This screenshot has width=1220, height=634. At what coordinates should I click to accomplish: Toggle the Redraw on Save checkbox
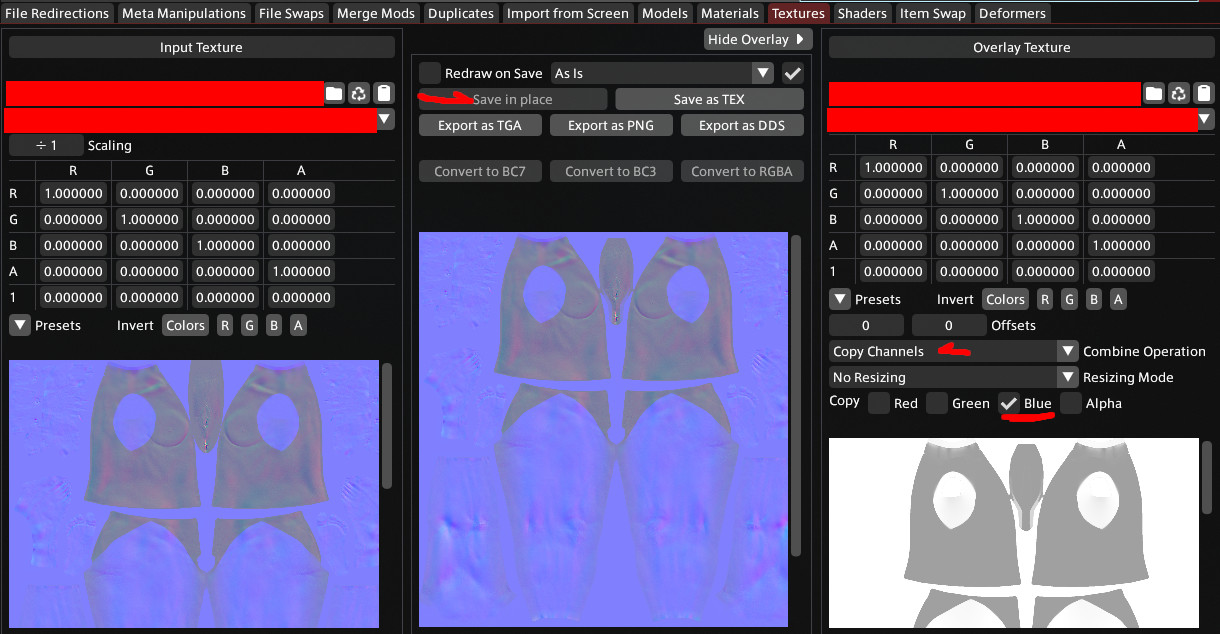[x=430, y=73]
